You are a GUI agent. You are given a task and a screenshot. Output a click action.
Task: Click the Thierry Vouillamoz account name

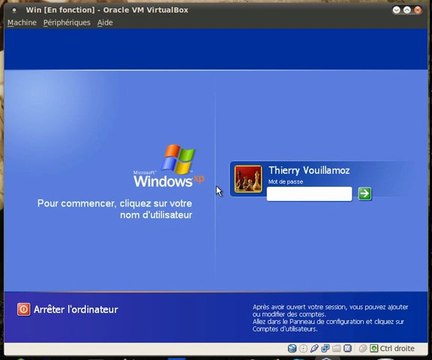point(309,170)
